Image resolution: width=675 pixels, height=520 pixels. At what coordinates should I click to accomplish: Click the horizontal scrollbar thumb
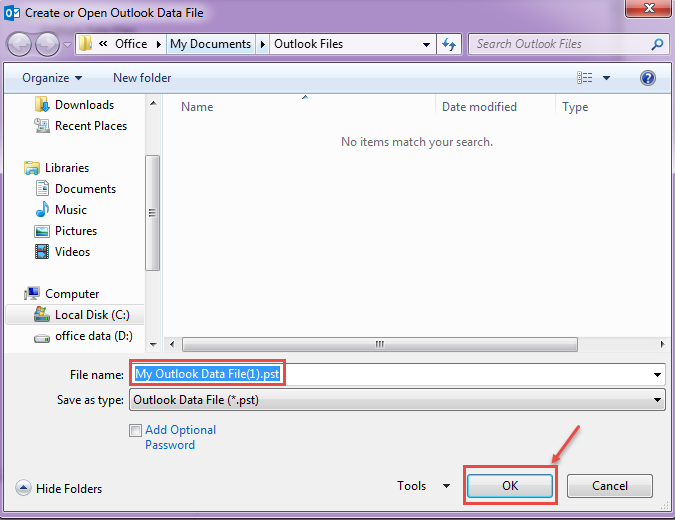point(380,344)
